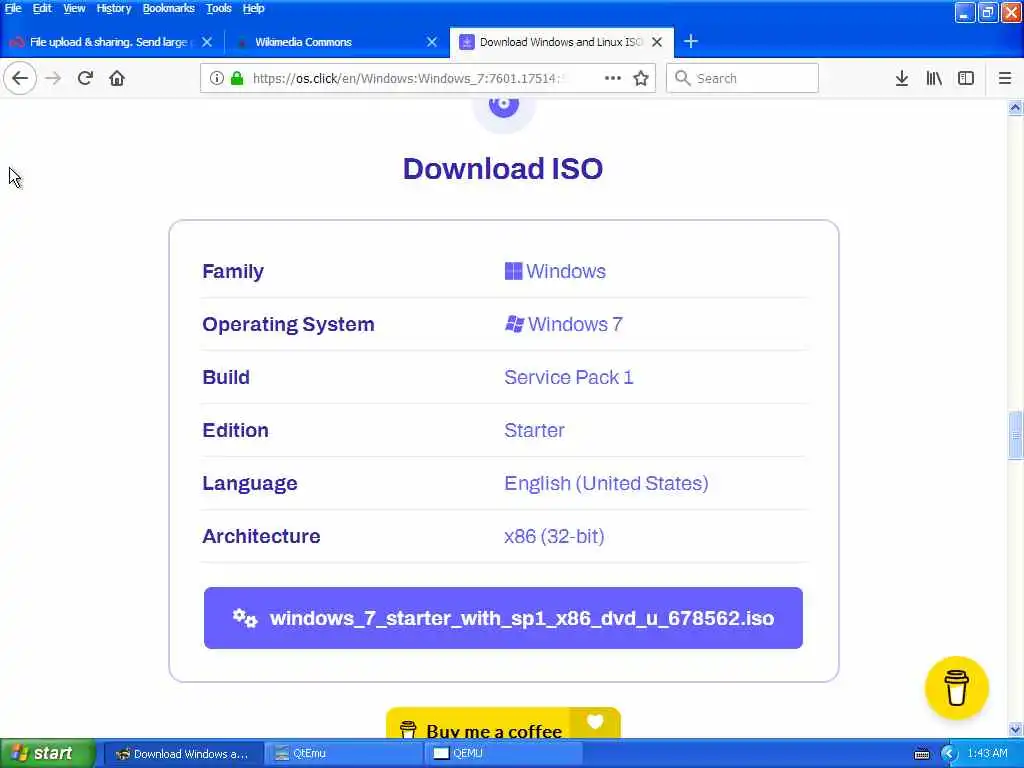Open the Bookmarks menu
This screenshot has height=768, width=1024.
click(168, 8)
